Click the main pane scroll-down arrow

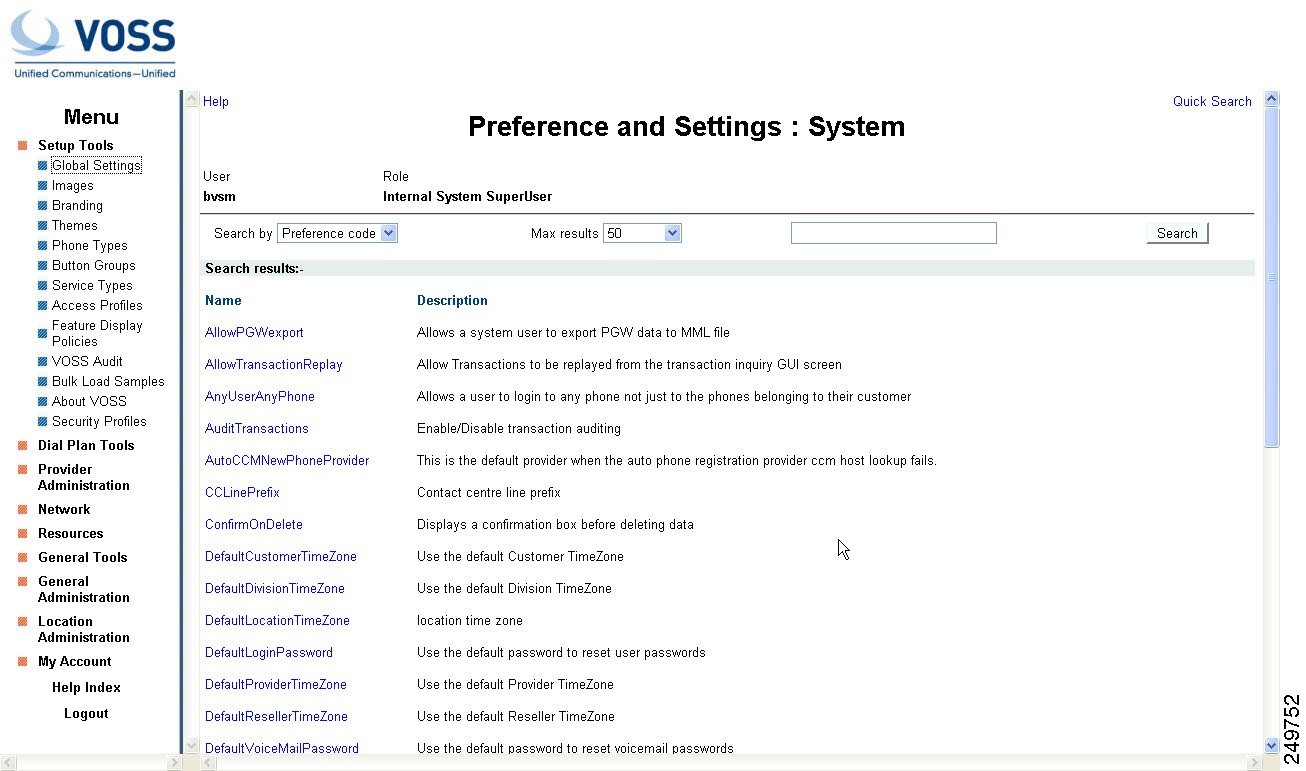1272,745
